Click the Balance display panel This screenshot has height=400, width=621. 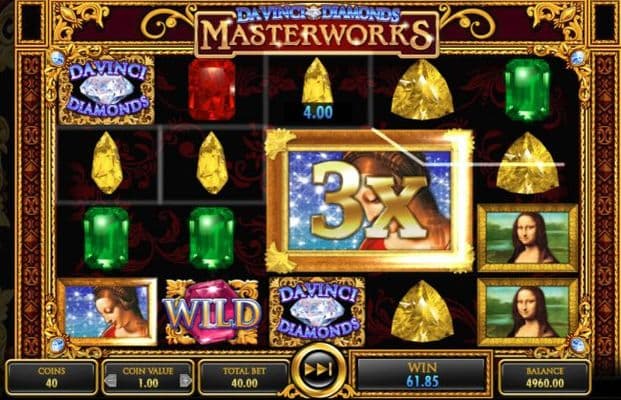pyautogui.click(x=544, y=377)
